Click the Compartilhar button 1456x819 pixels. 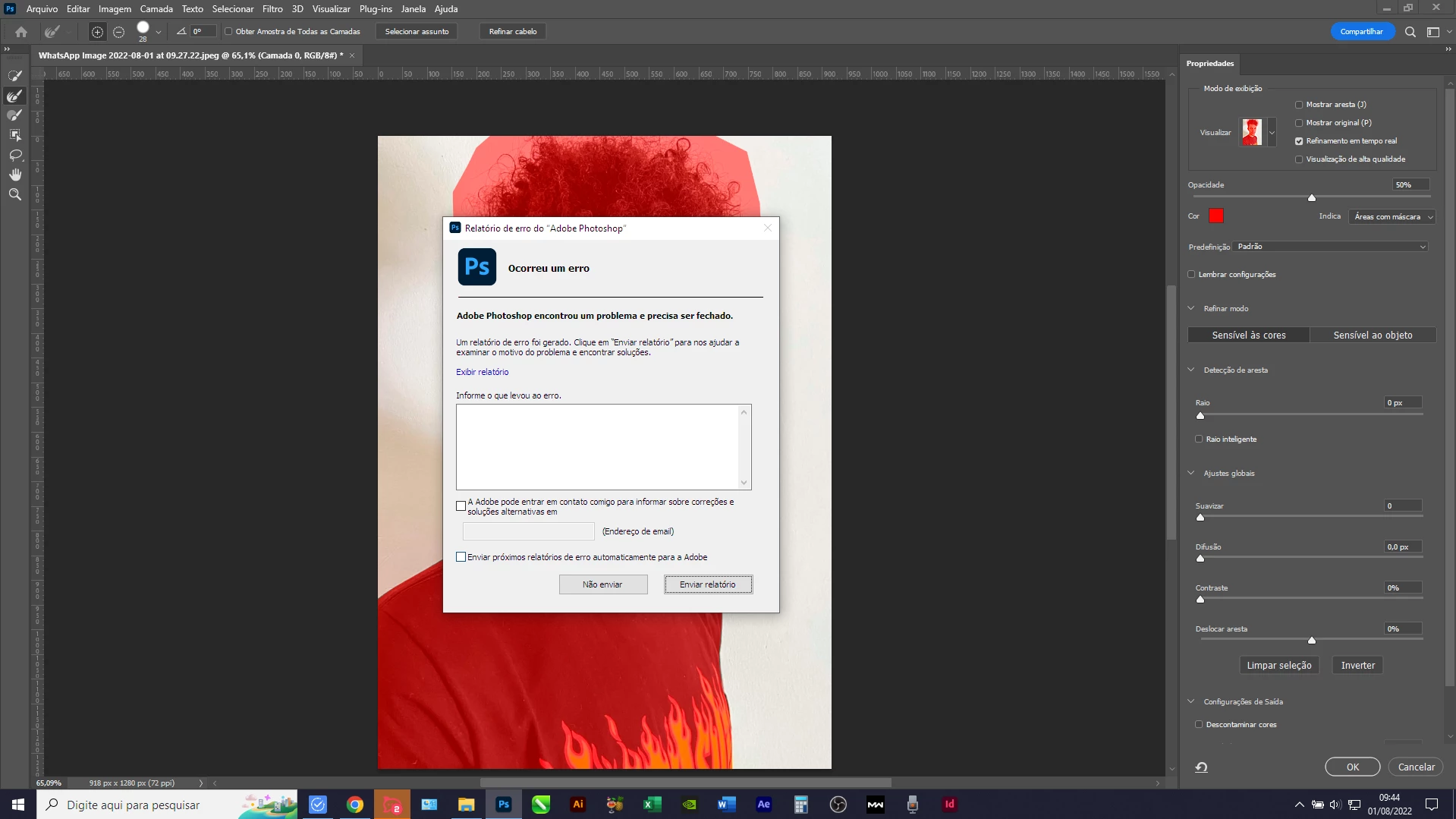[x=1362, y=32]
